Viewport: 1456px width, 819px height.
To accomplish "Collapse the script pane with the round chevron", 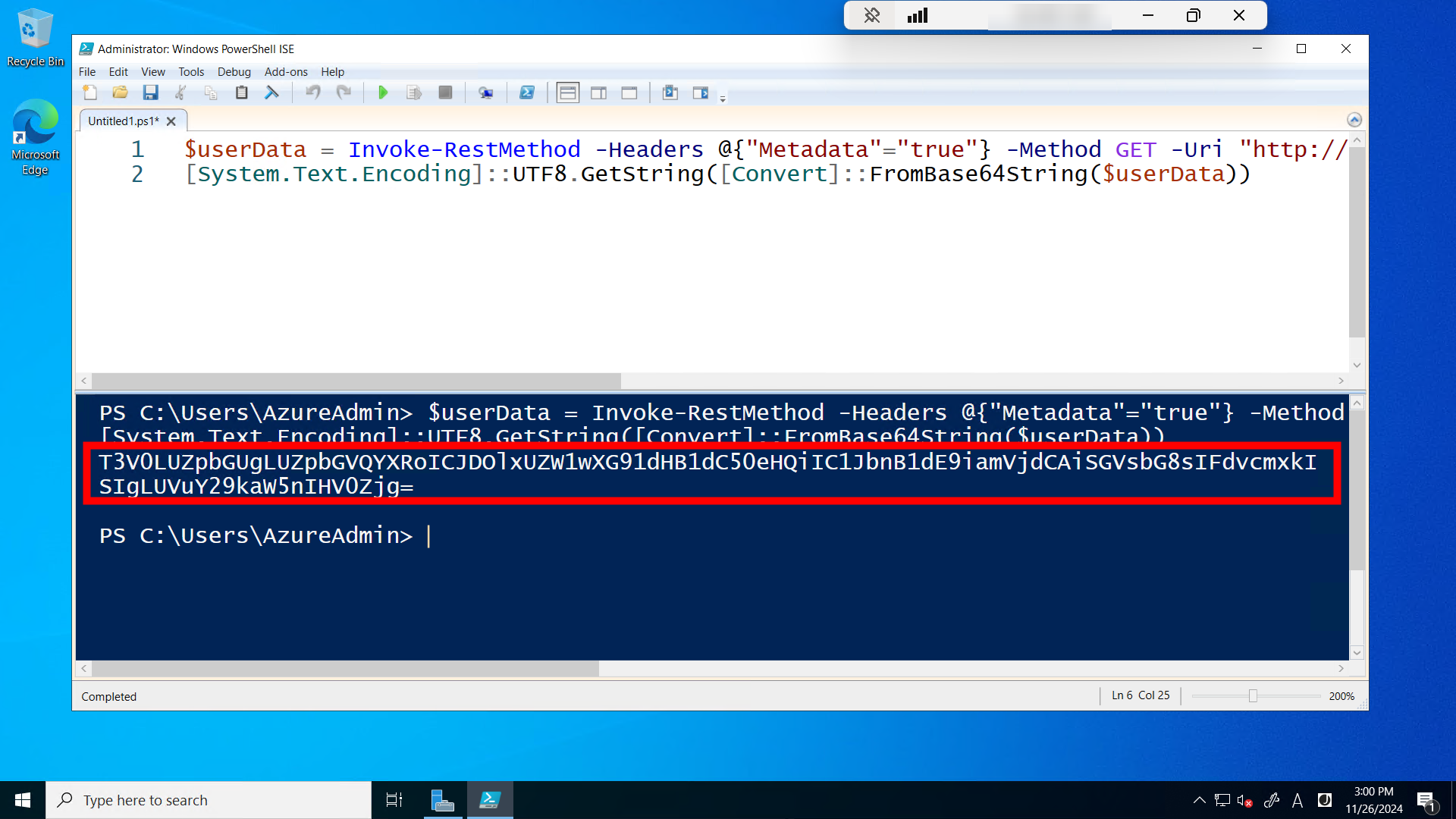I will pyautogui.click(x=1354, y=120).
